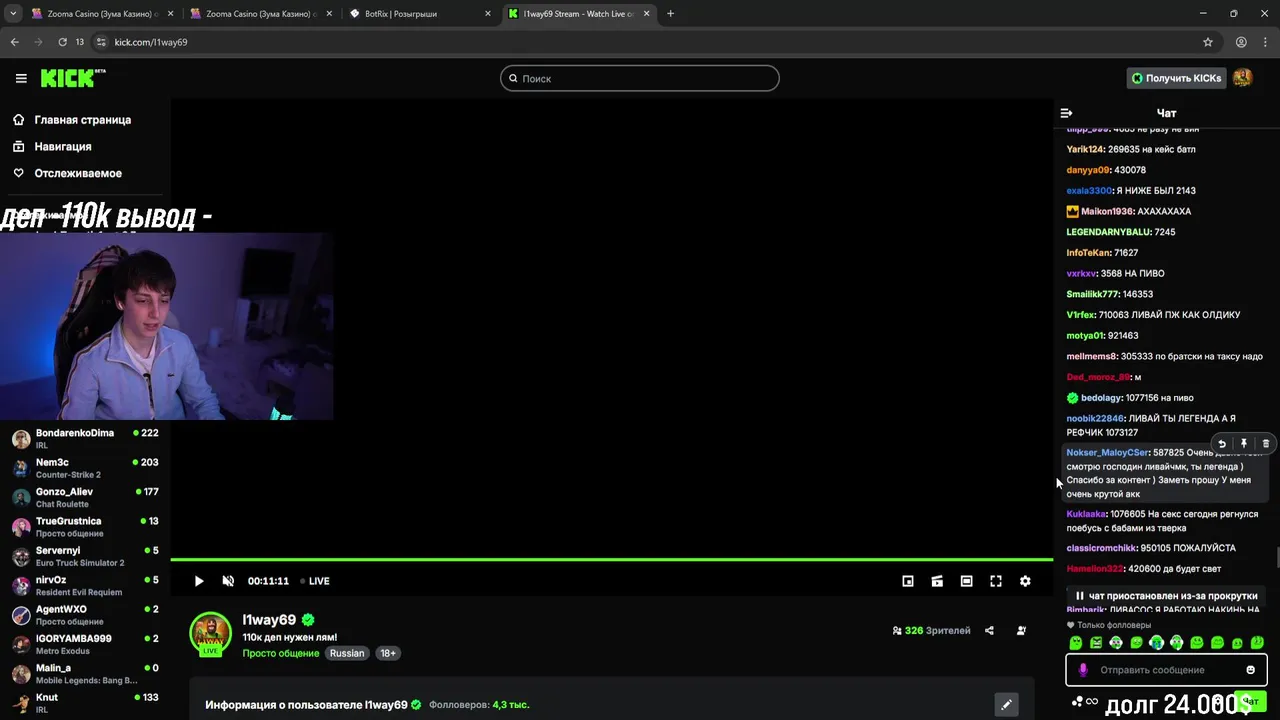1280x720 pixels.
Task: Open the Kick hamburger menu
Action: point(21,78)
